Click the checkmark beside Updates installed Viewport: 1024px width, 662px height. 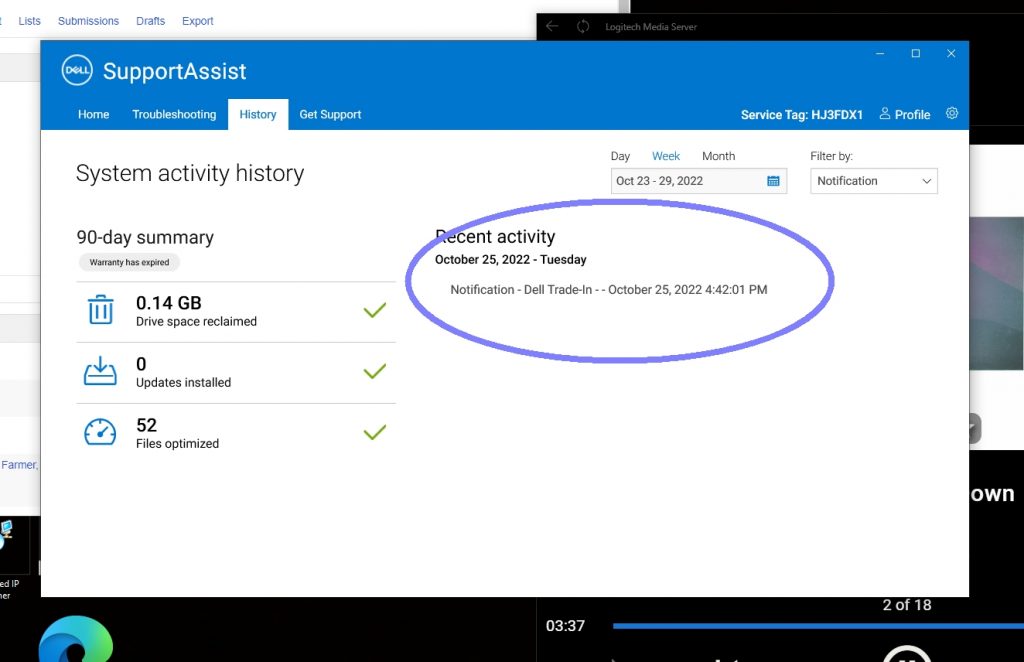coord(375,371)
